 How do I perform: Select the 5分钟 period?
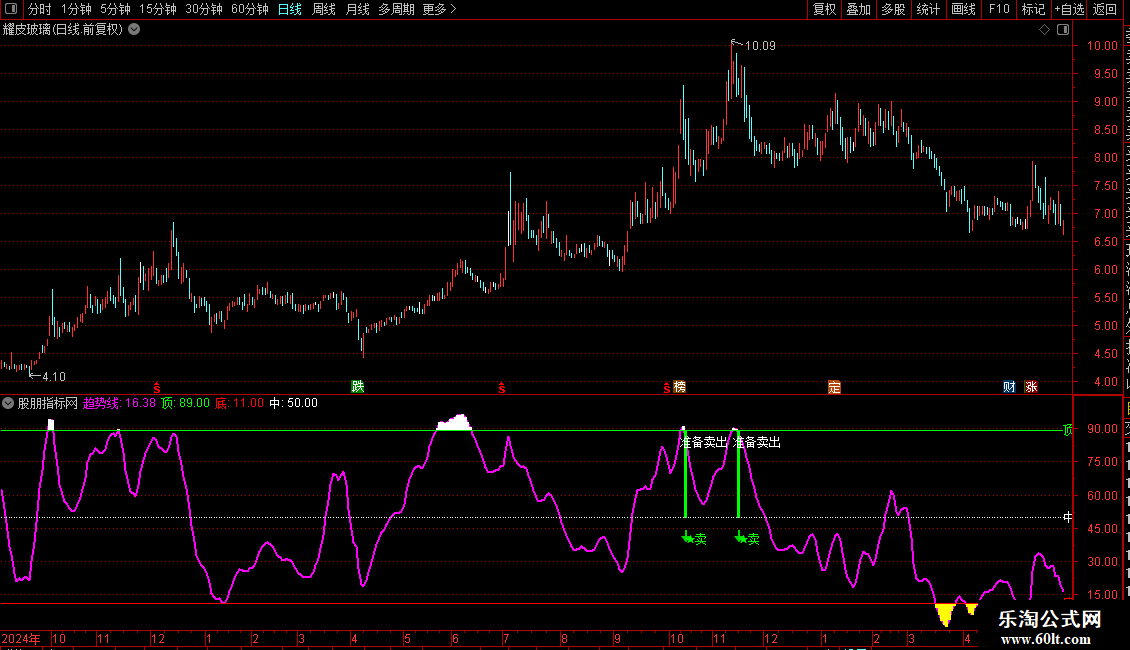point(115,9)
